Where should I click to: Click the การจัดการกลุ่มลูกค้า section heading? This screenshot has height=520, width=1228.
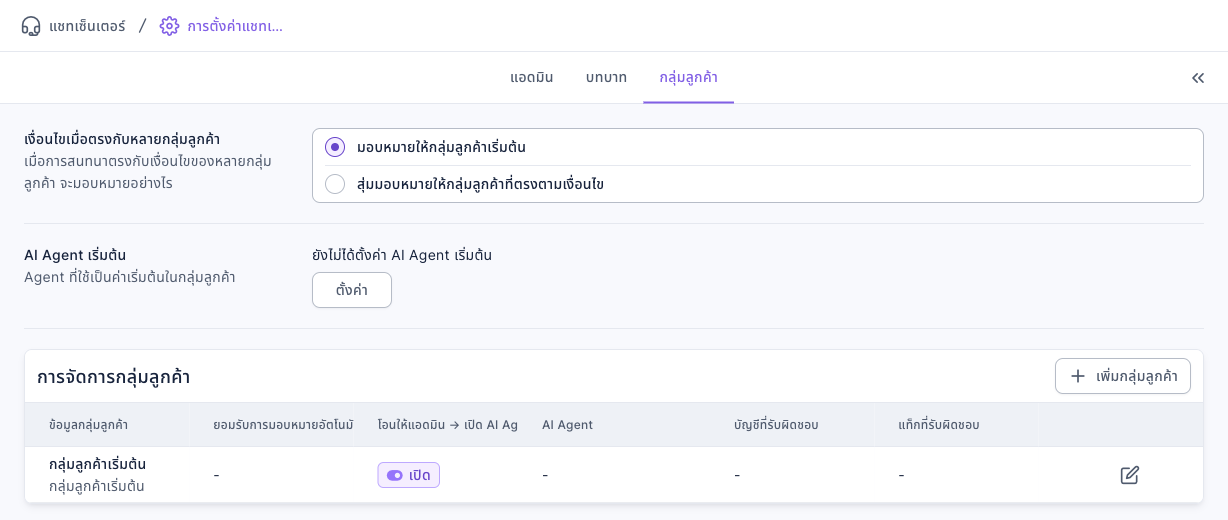click(x=113, y=377)
